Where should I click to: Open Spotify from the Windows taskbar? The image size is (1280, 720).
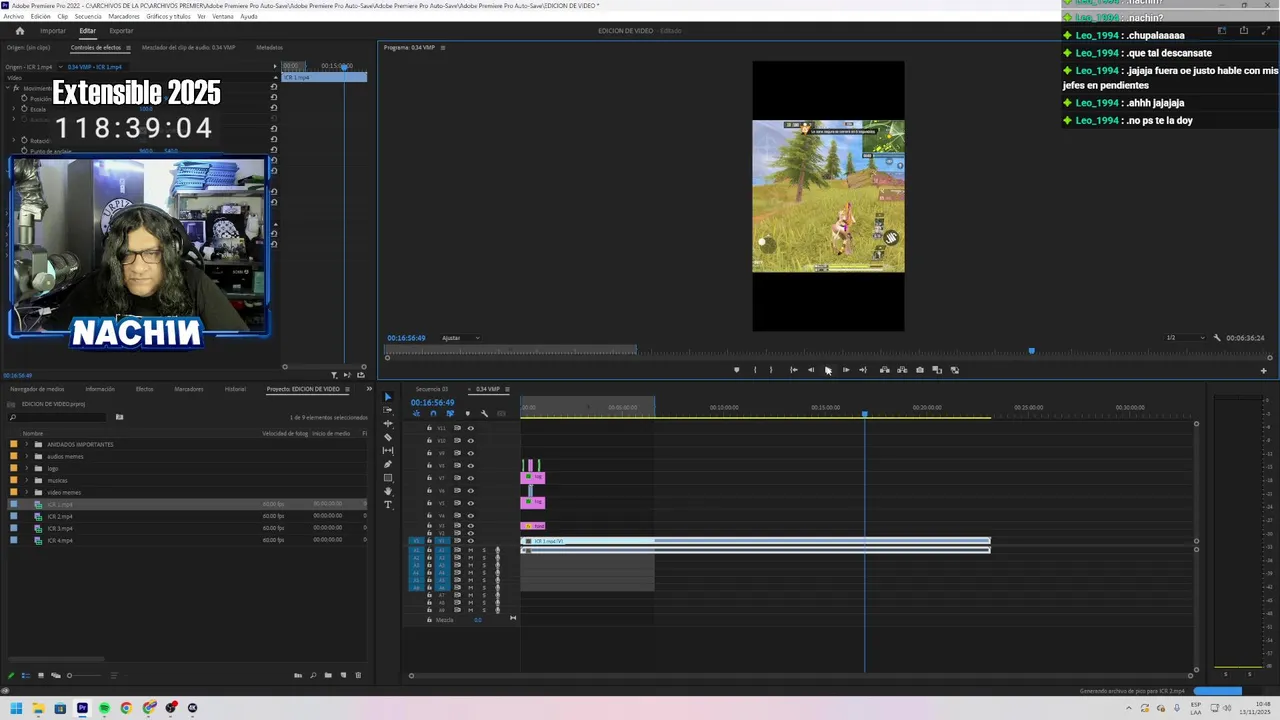pos(104,708)
